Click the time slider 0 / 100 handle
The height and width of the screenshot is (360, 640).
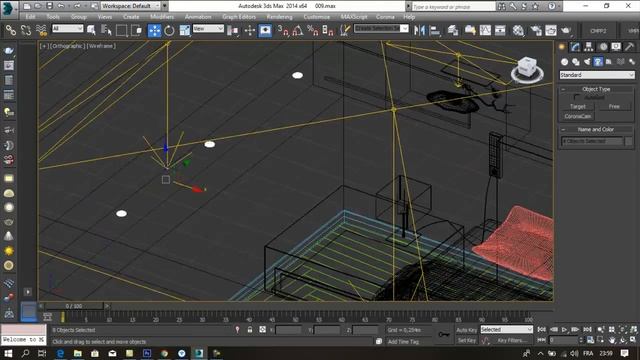coord(74,306)
